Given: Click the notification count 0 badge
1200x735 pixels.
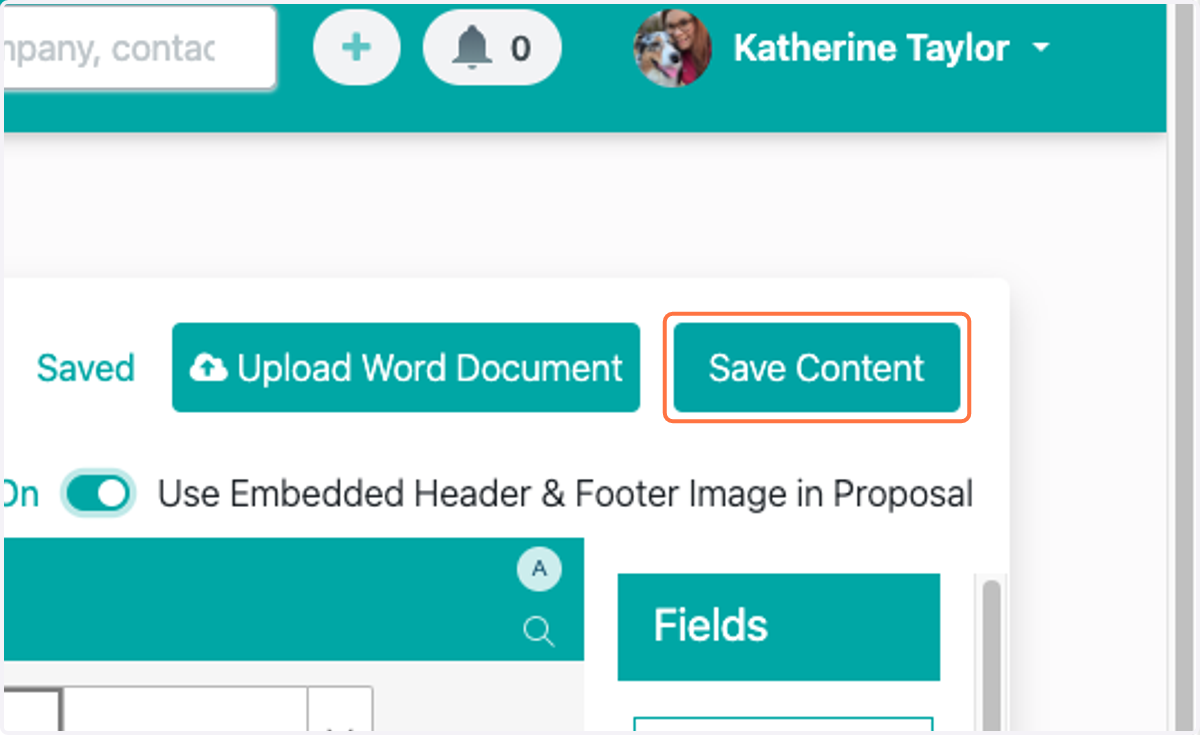Looking at the screenshot, I should 521,48.
